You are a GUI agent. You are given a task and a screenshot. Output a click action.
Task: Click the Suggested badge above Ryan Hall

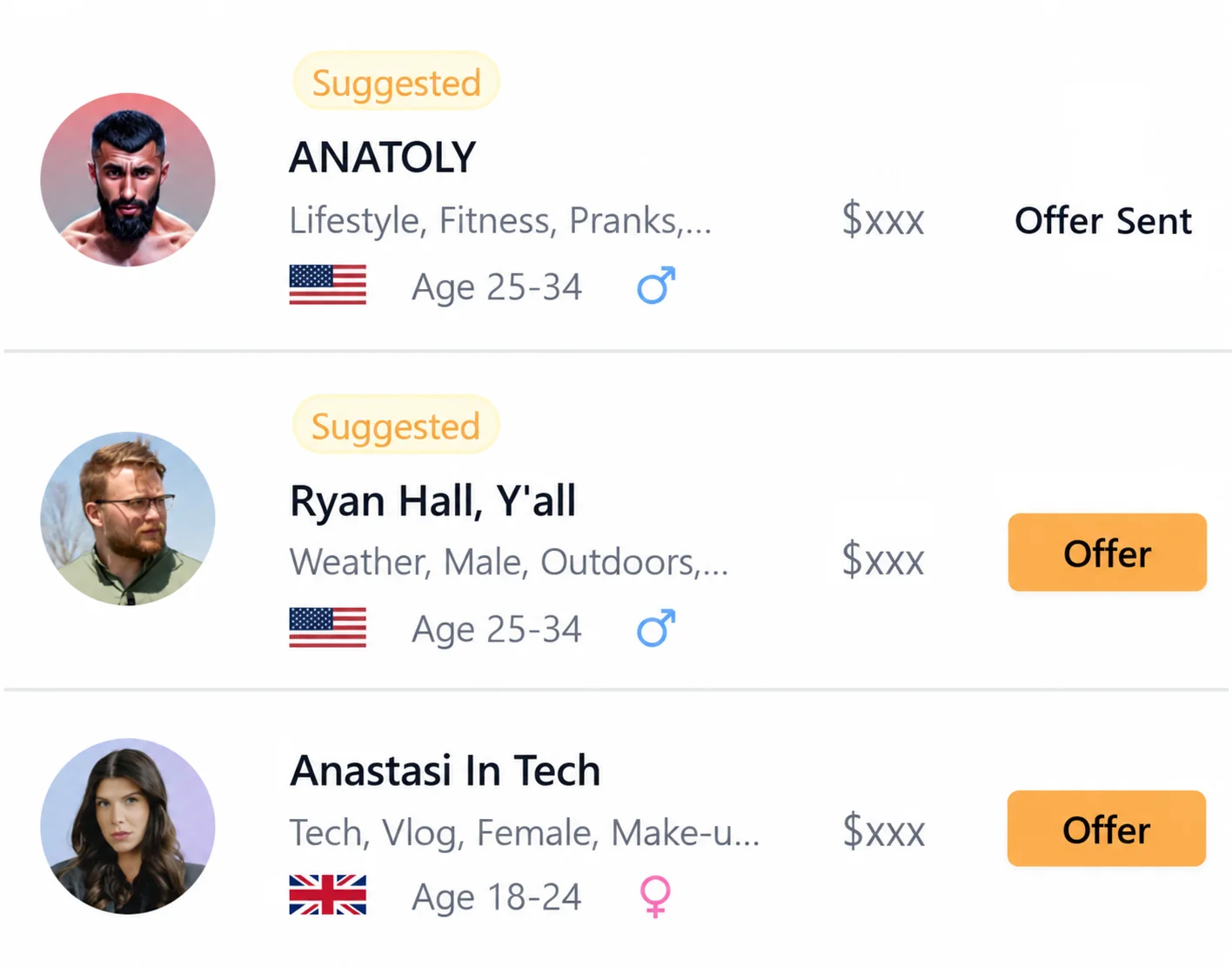pos(396,426)
